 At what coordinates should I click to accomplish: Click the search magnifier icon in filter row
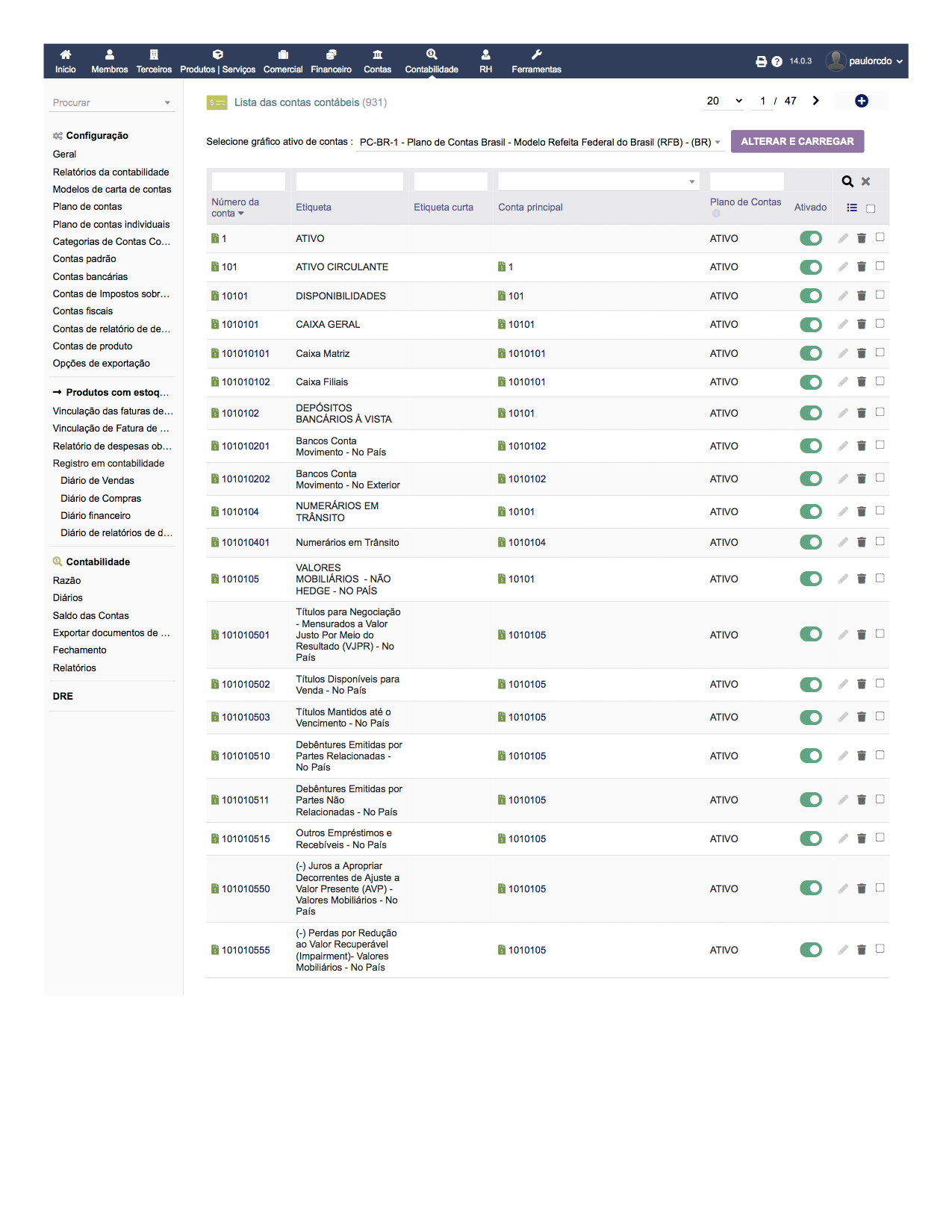click(x=847, y=181)
